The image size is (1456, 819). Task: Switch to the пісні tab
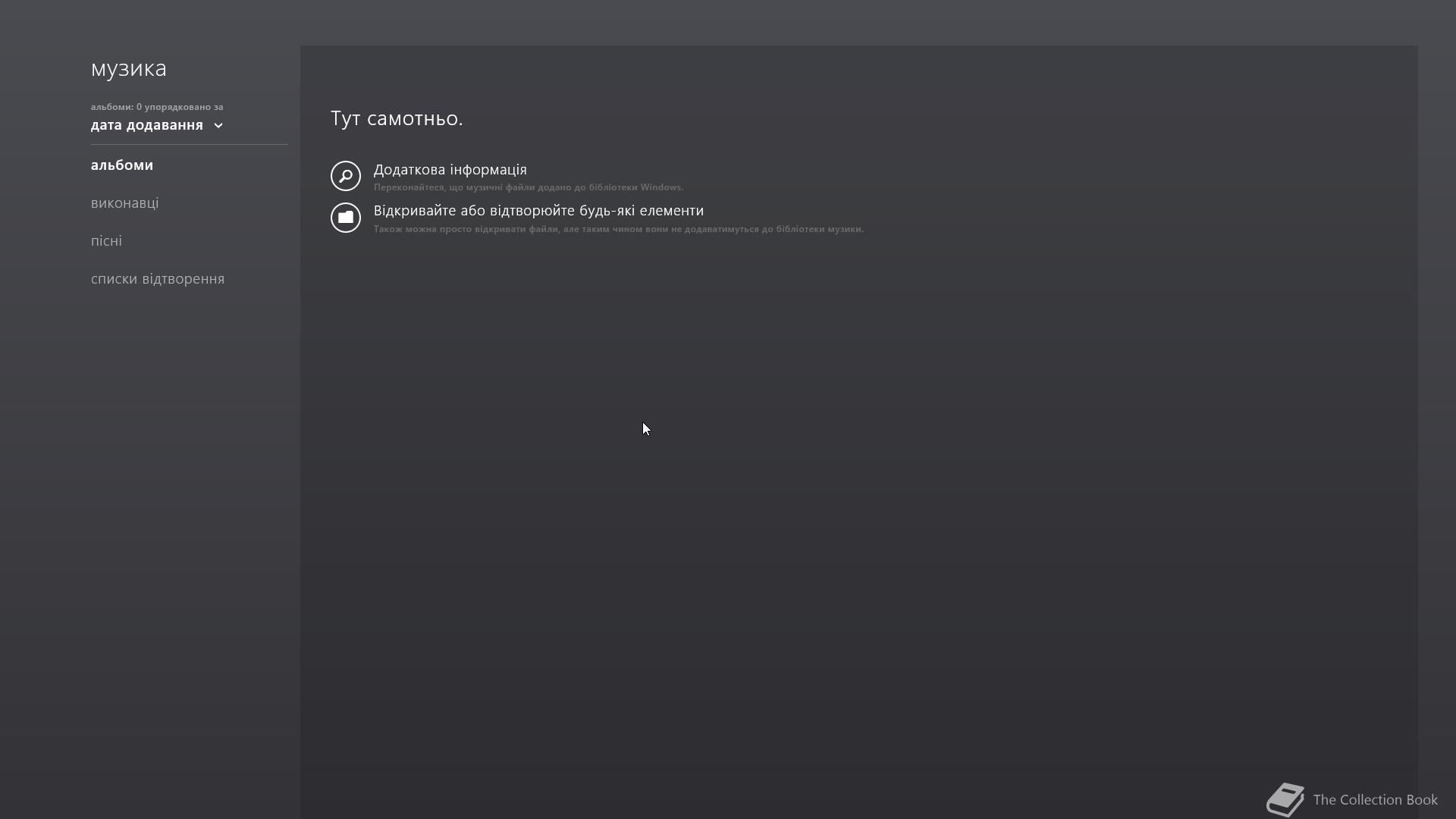click(106, 241)
